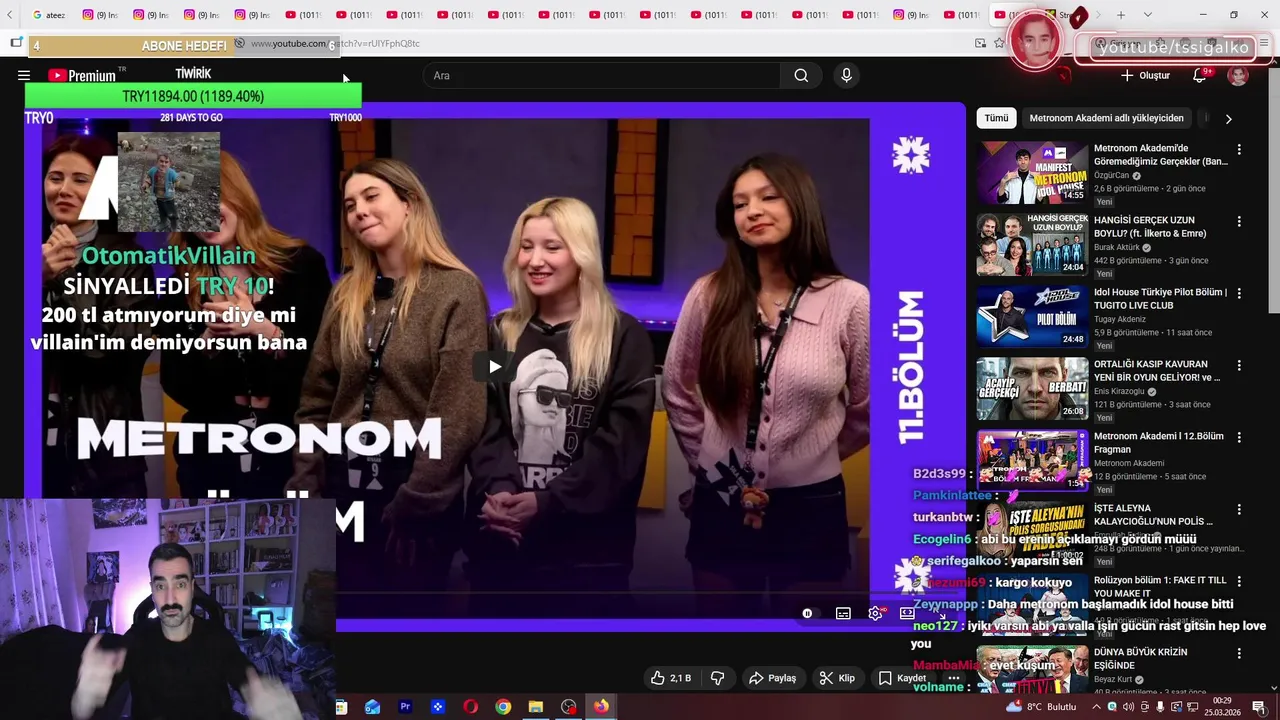Switch to the ateez Google tab

pyautogui.click(x=48, y=15)
